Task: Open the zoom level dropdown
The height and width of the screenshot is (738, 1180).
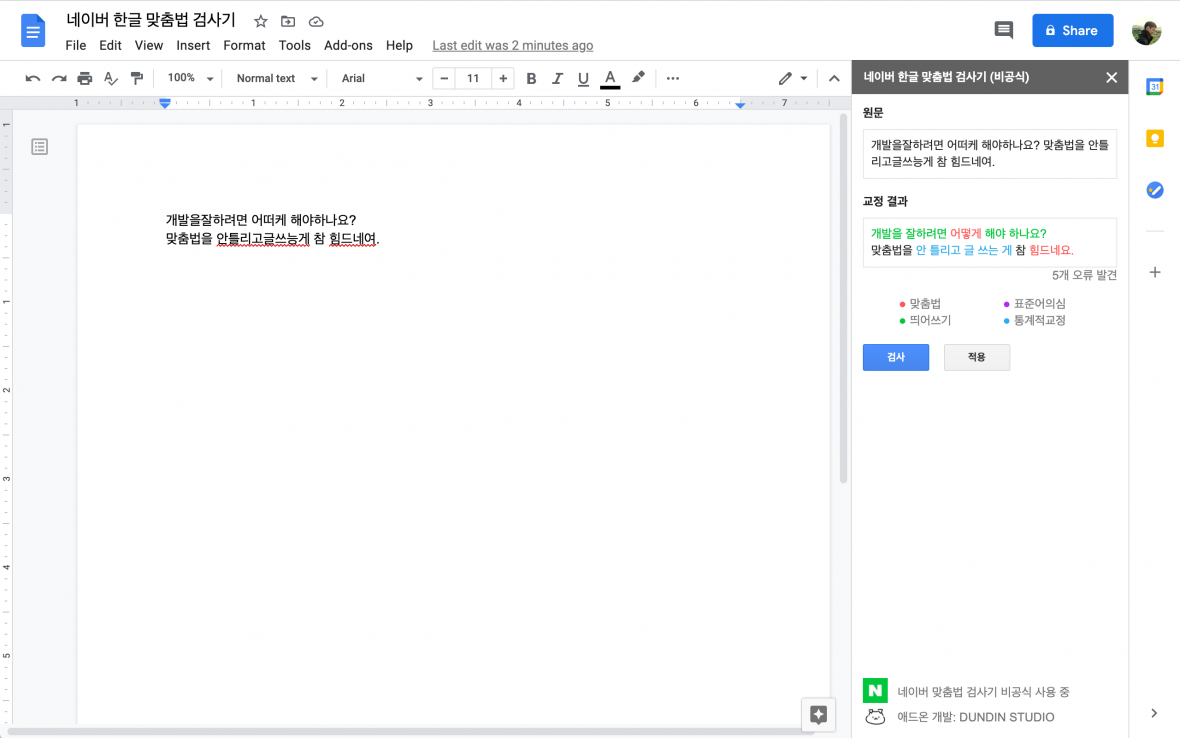Action: point(190,78)
